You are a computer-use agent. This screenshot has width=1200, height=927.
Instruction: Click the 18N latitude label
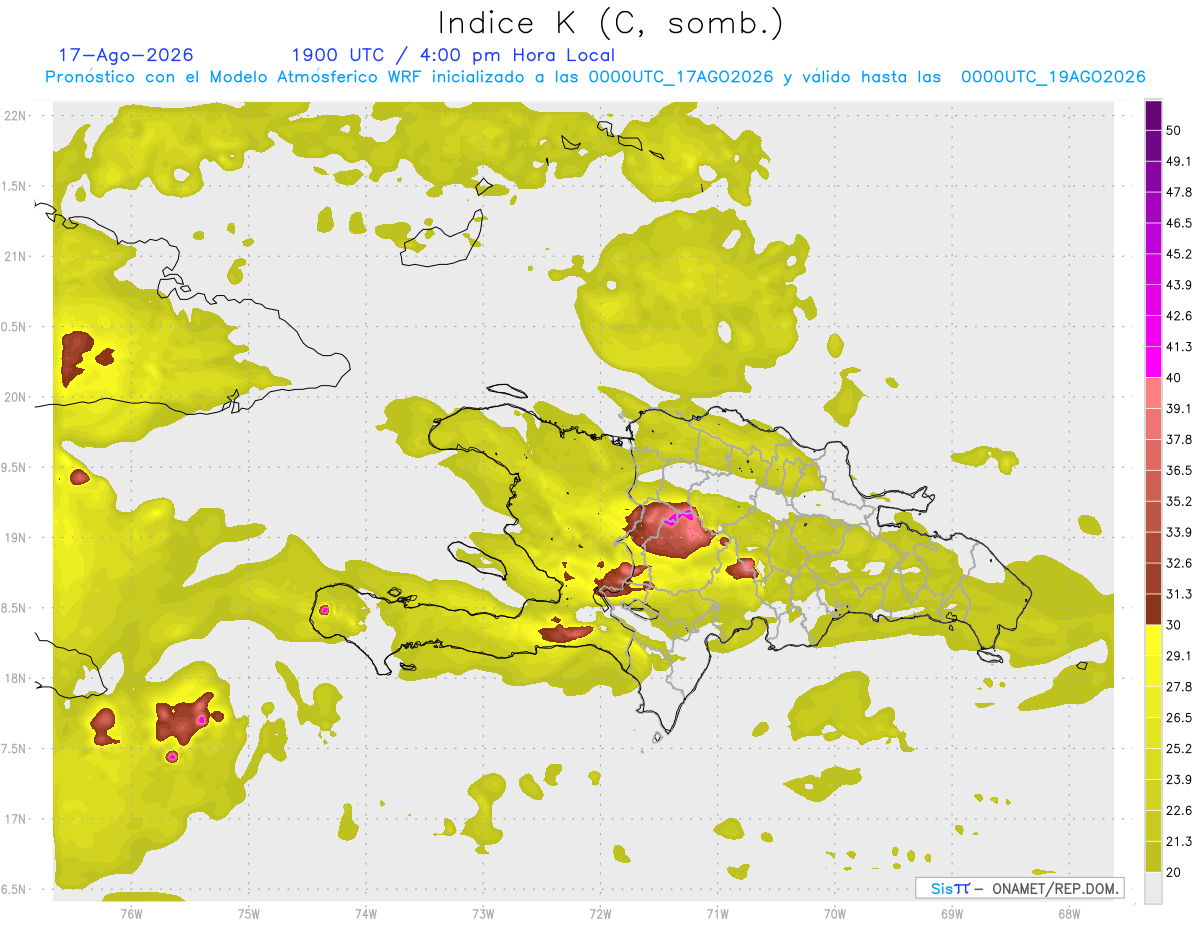tap(17, 678)
